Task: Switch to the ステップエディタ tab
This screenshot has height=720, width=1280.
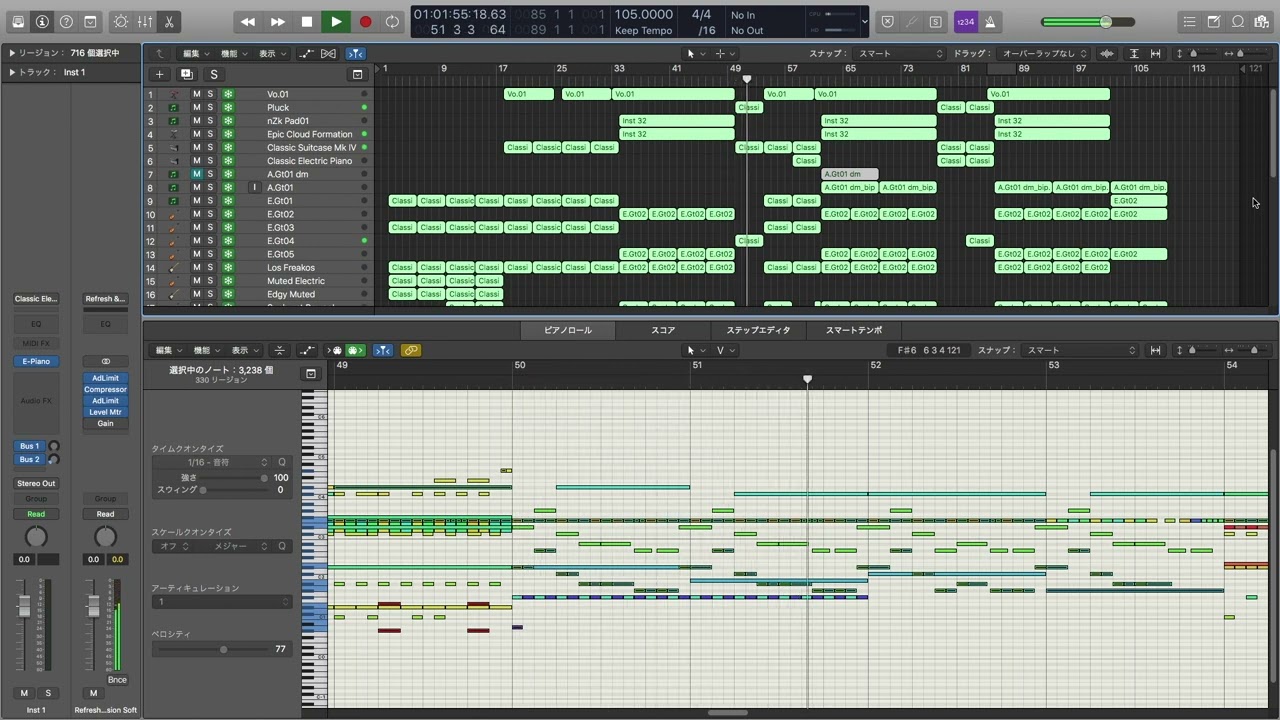Action: 757,330
